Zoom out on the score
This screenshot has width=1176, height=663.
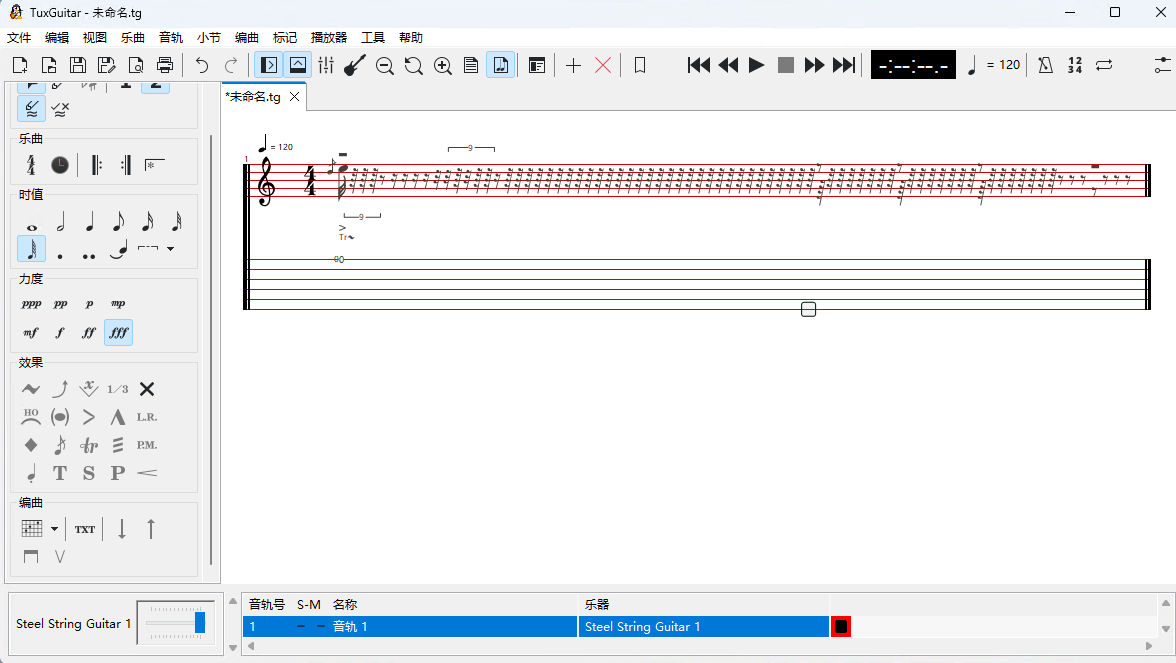[x=385, y=66]
